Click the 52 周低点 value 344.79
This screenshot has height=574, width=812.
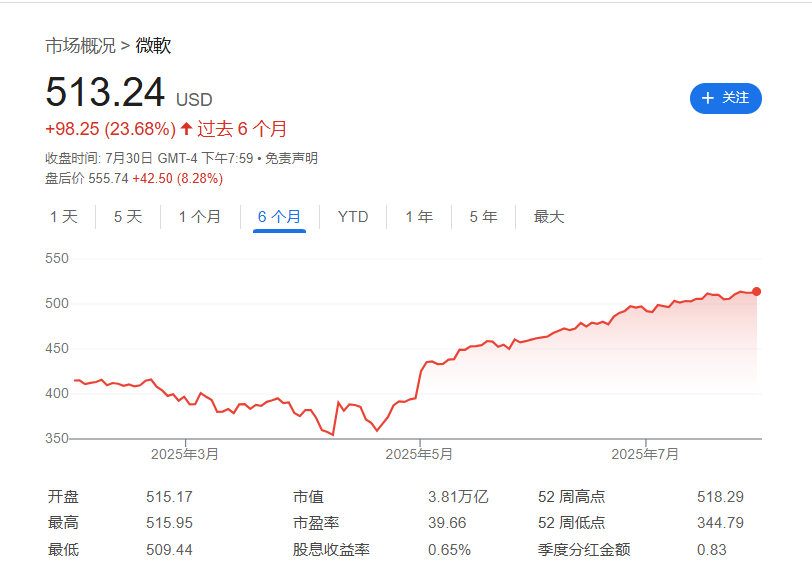coord(720,523)
